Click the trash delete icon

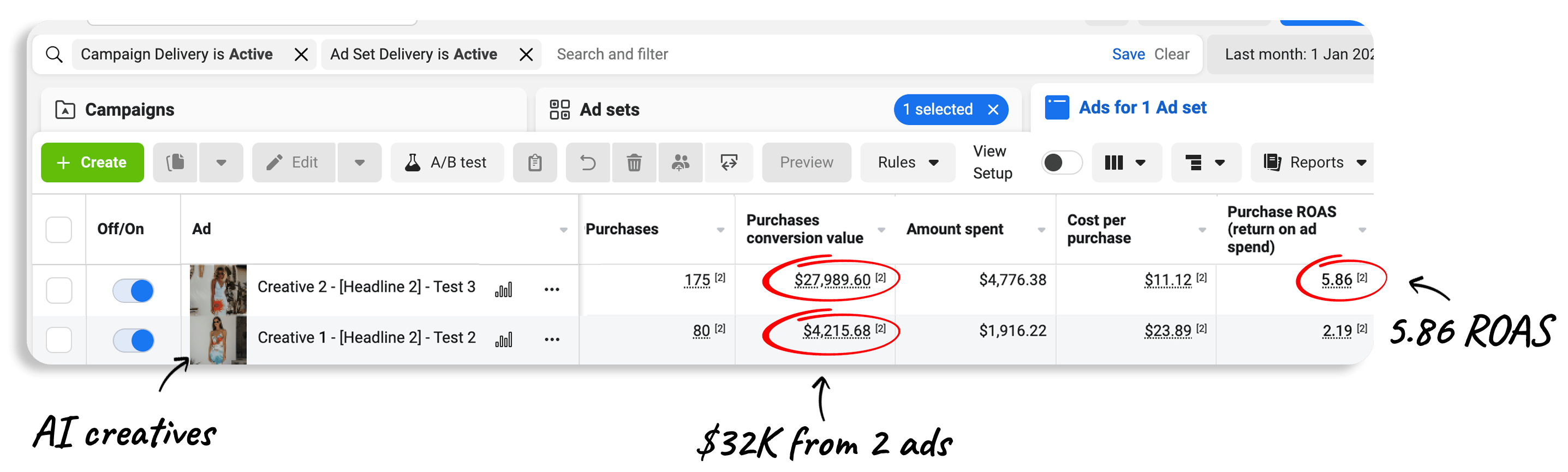click(634, 163)
